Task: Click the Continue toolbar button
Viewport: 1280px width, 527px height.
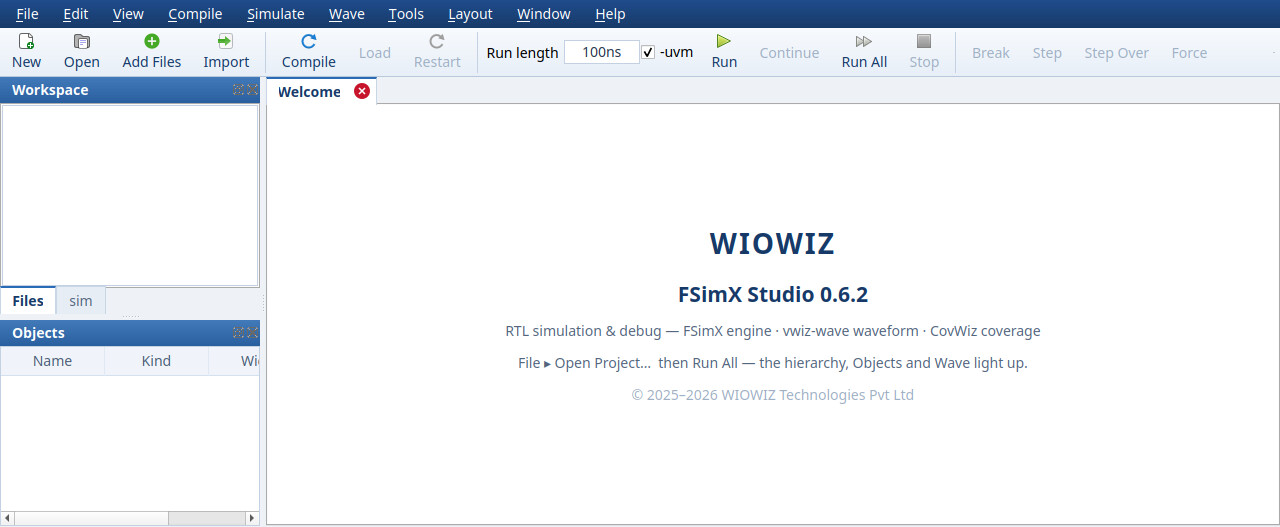Action: tap(789, 53)
